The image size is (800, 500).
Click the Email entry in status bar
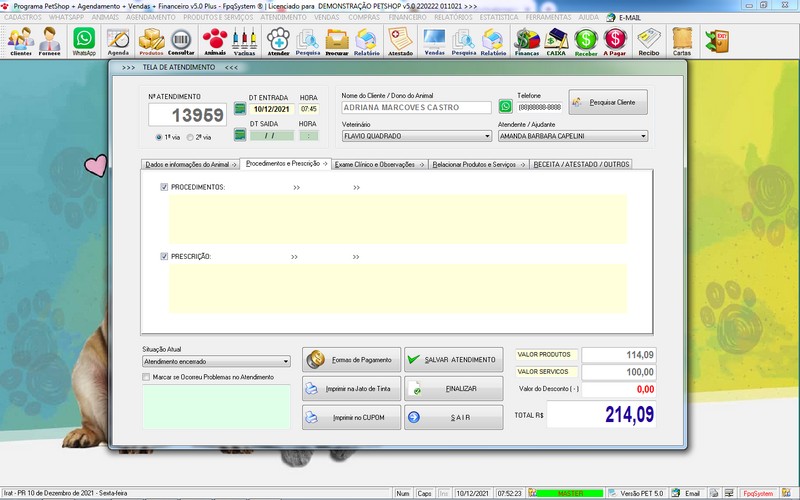click(x=687, y=493)
